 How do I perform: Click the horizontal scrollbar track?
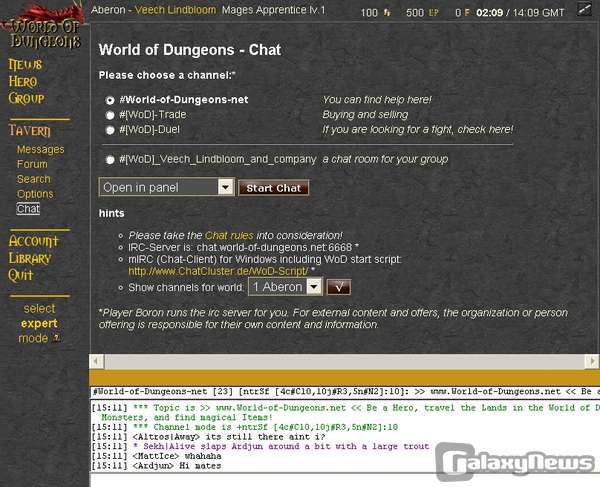344,362
